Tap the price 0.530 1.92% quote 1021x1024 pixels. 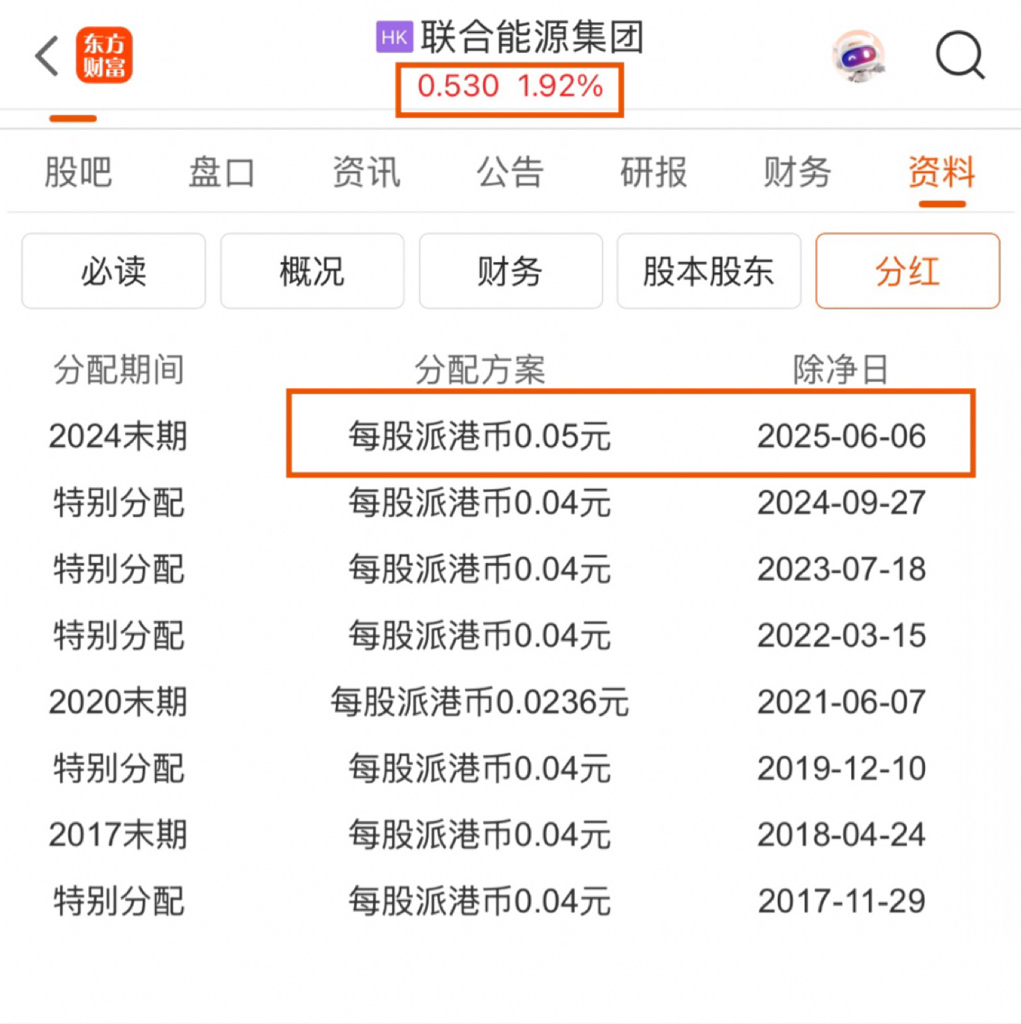pyautogui.click(x=510, y=86)
